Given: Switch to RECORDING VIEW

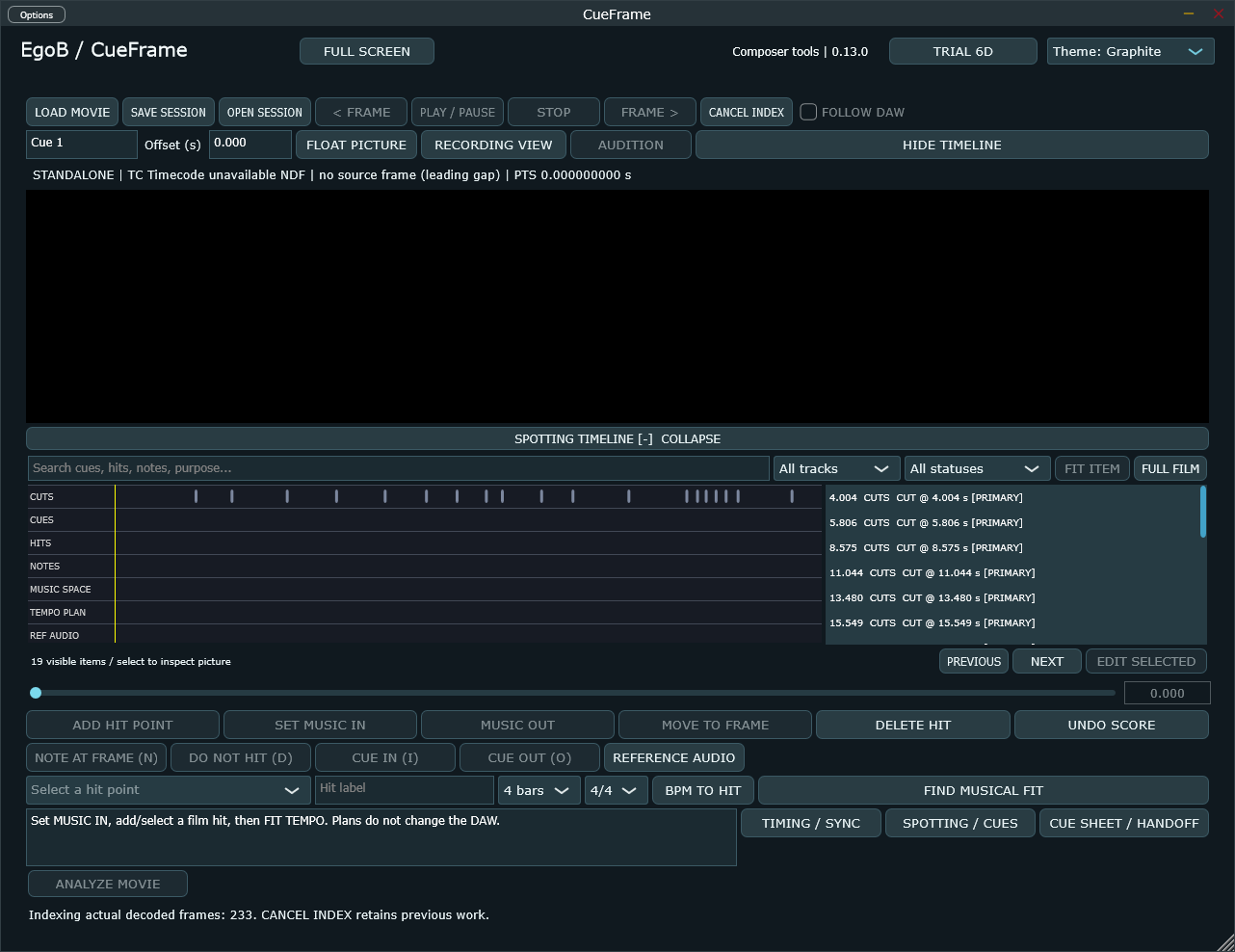Looking at the screenshot, I should pos(493,145).
